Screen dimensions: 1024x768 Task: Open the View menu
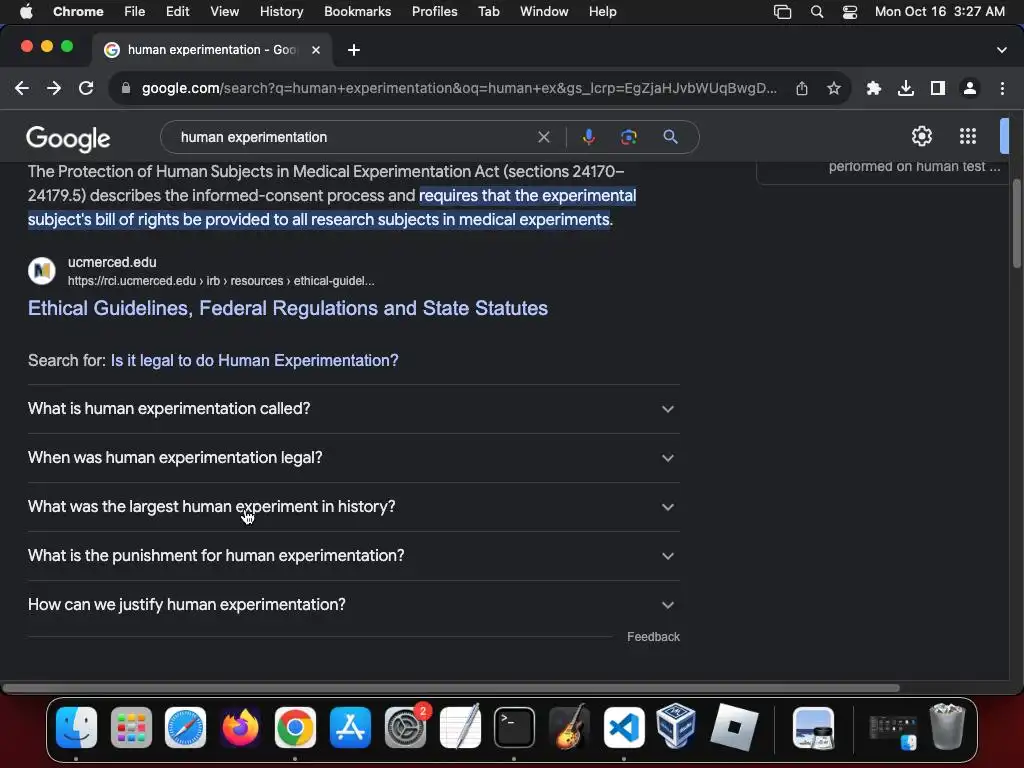224,12
